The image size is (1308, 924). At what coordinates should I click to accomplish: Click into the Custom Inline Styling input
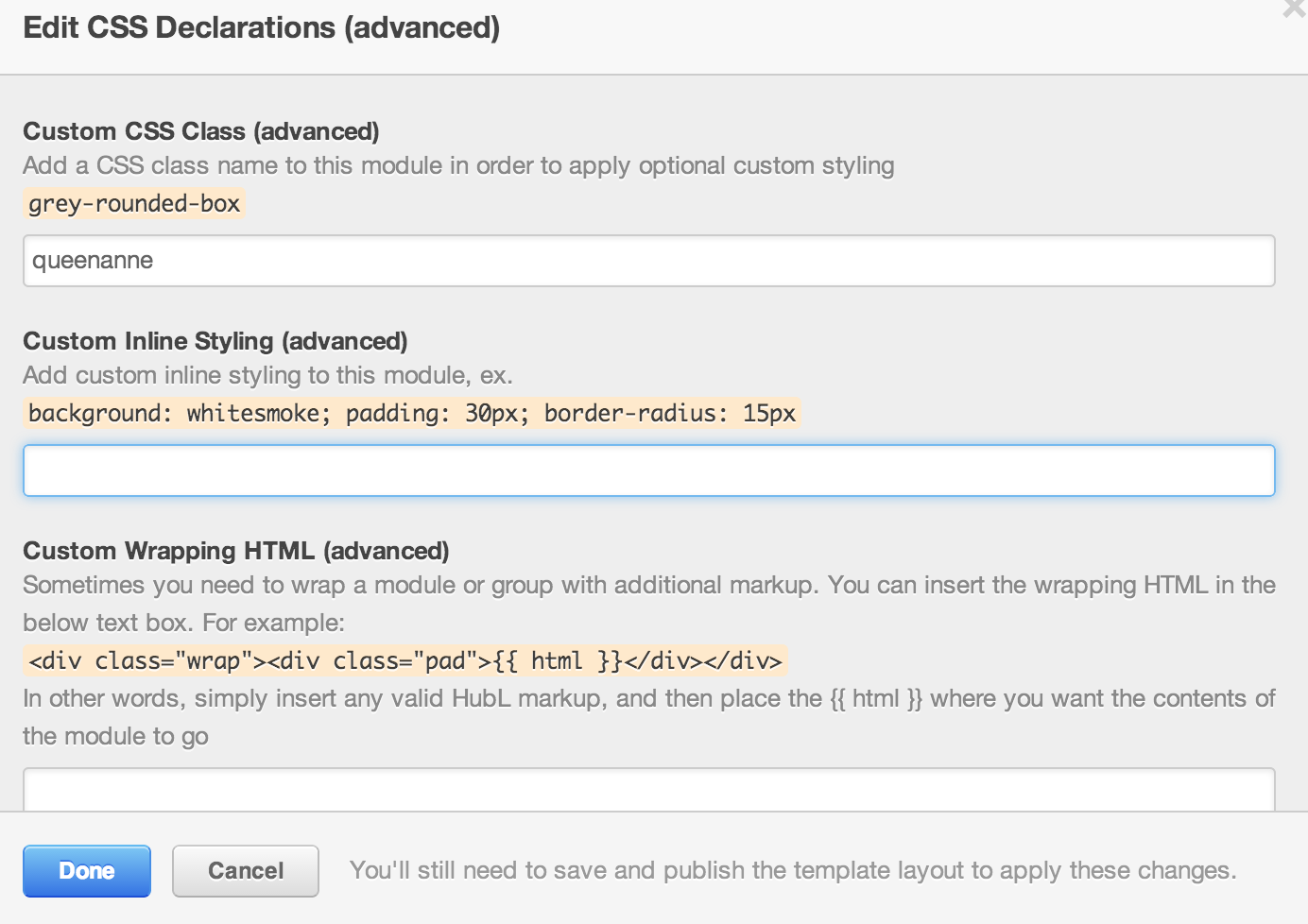648,471
